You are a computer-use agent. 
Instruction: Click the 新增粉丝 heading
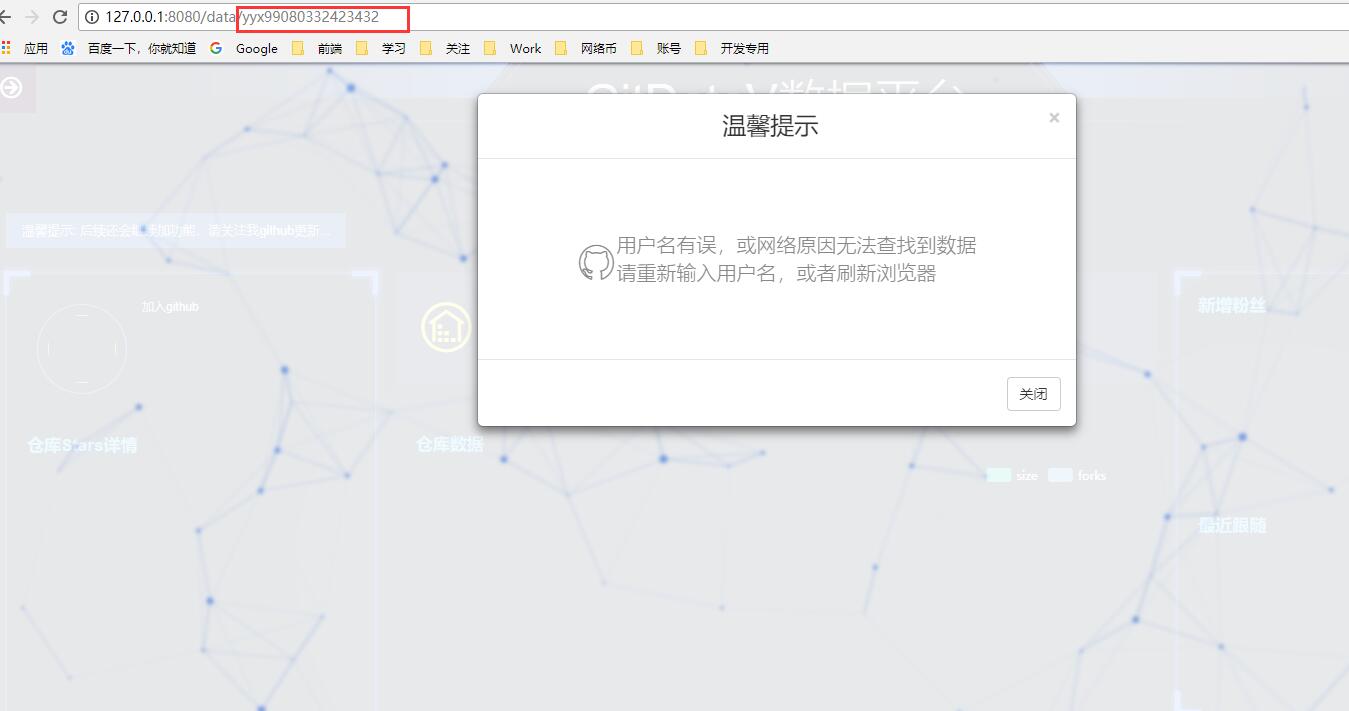point(1232,306)
